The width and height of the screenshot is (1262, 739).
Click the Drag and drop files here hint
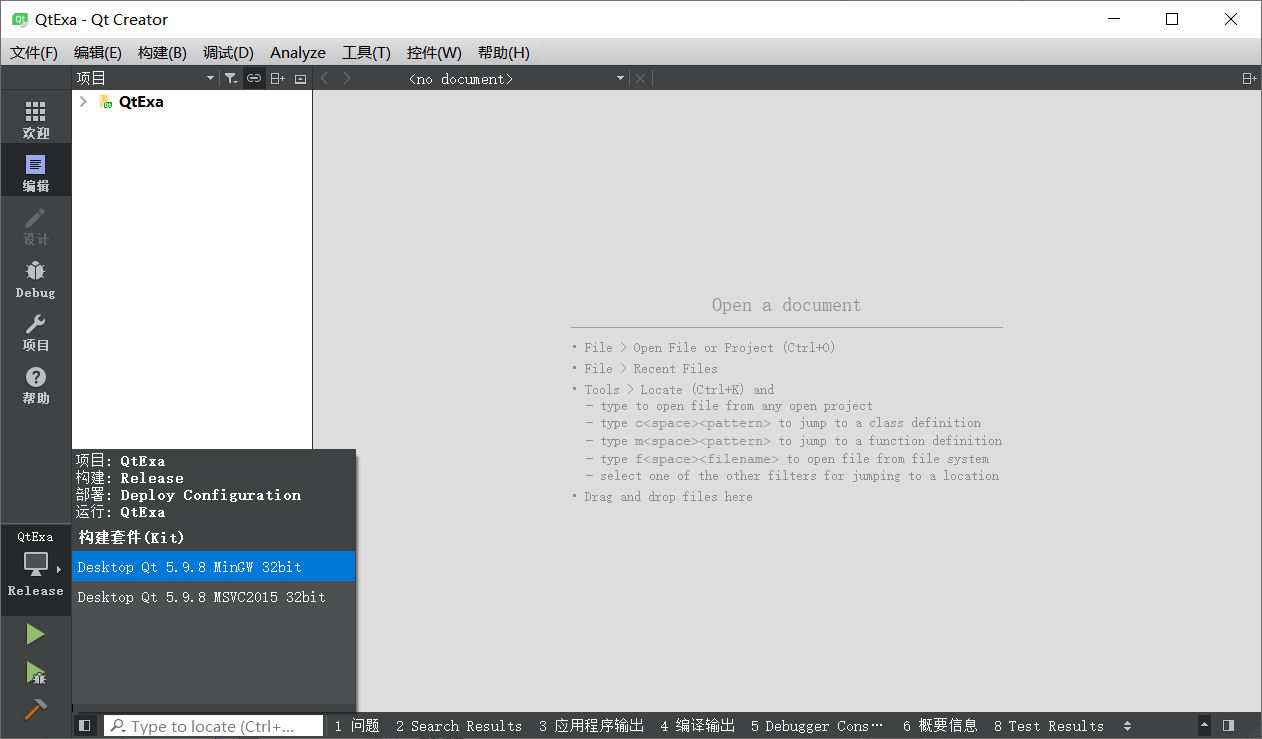click(668, 497)
